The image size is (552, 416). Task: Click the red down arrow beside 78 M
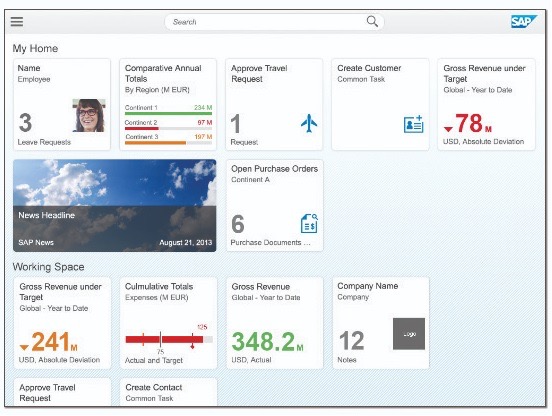(x=448, y=129)
